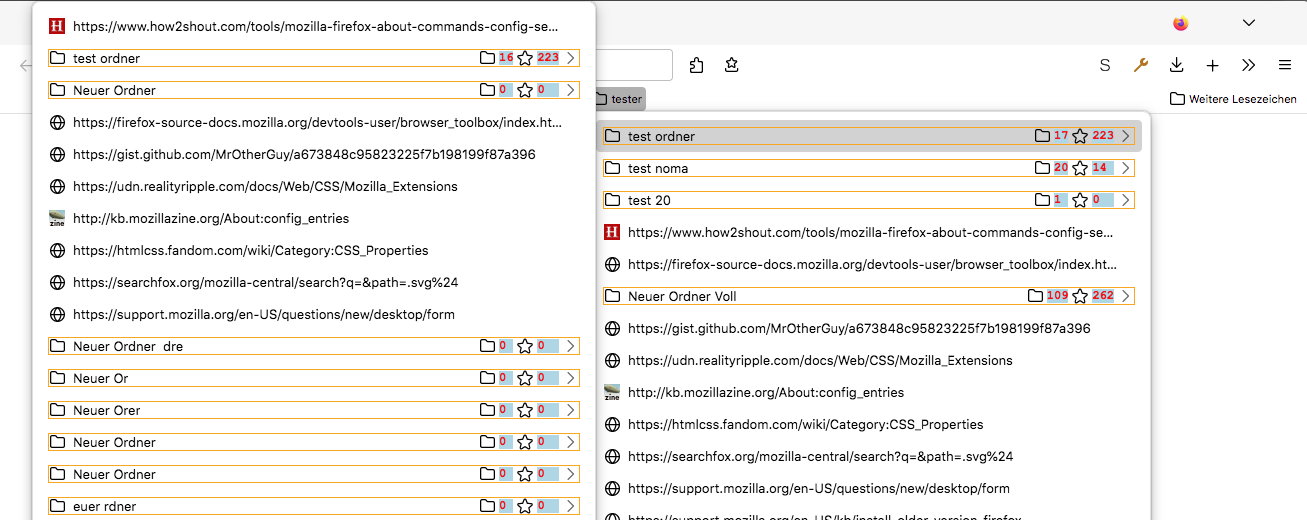This screenshot has width=1307, height=520.
Task: Open the kb.mozillazine.org bookmark in left menu
Action: click(x=210, y=218)
